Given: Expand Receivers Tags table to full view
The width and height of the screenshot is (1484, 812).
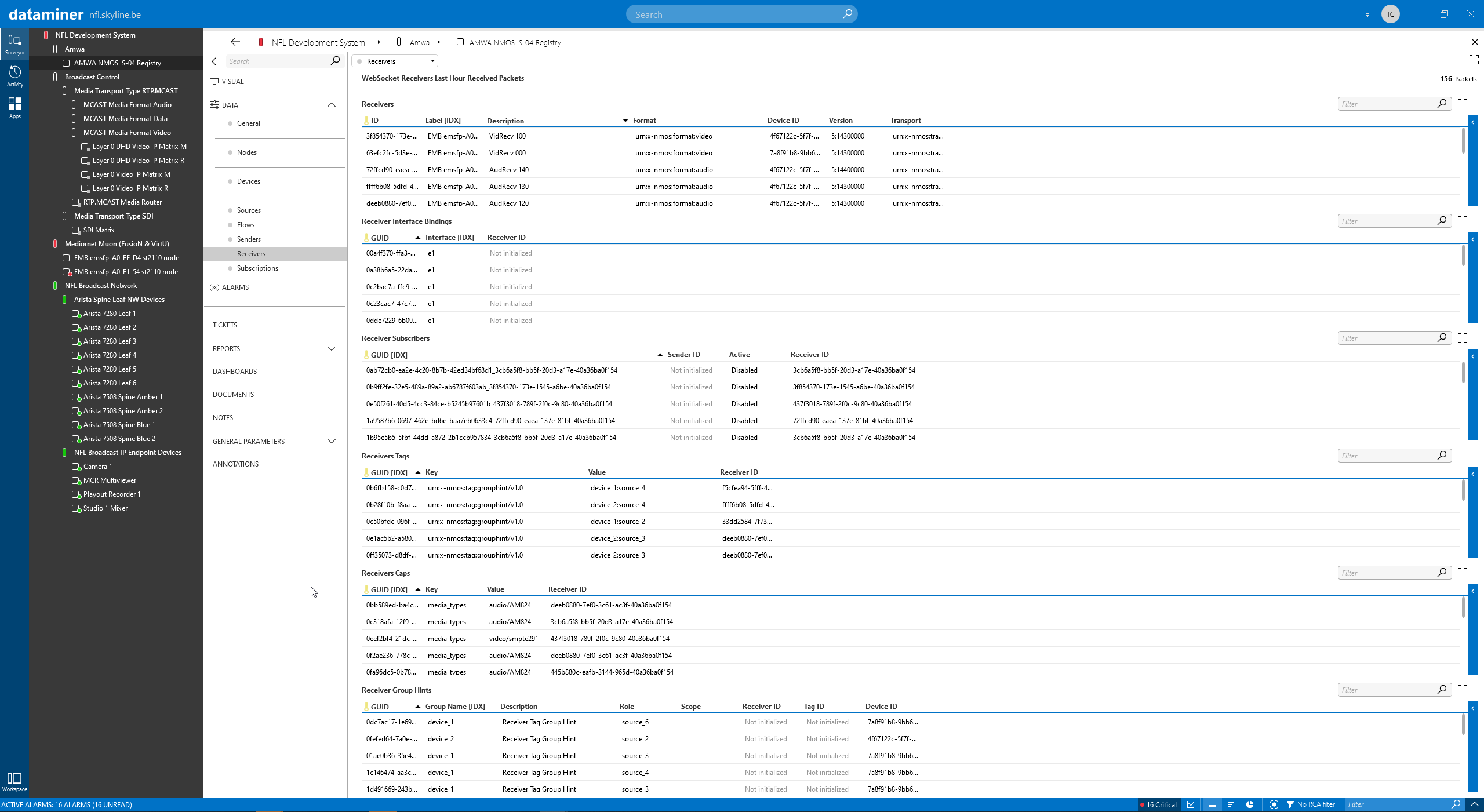Looking at the screenshot, I should click(x=1463, y=456).
